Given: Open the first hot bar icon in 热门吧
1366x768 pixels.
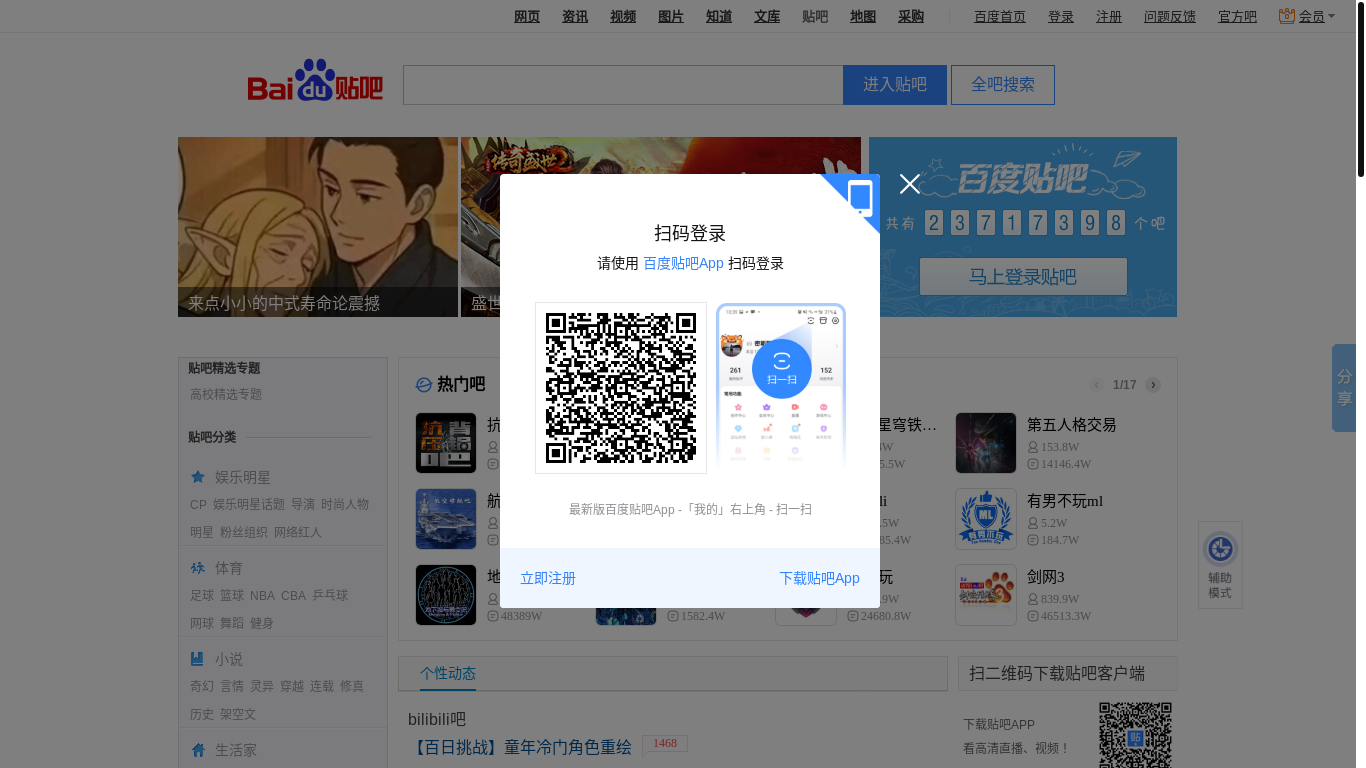Looking at the screenshot, I should click(x=446, y=443).
